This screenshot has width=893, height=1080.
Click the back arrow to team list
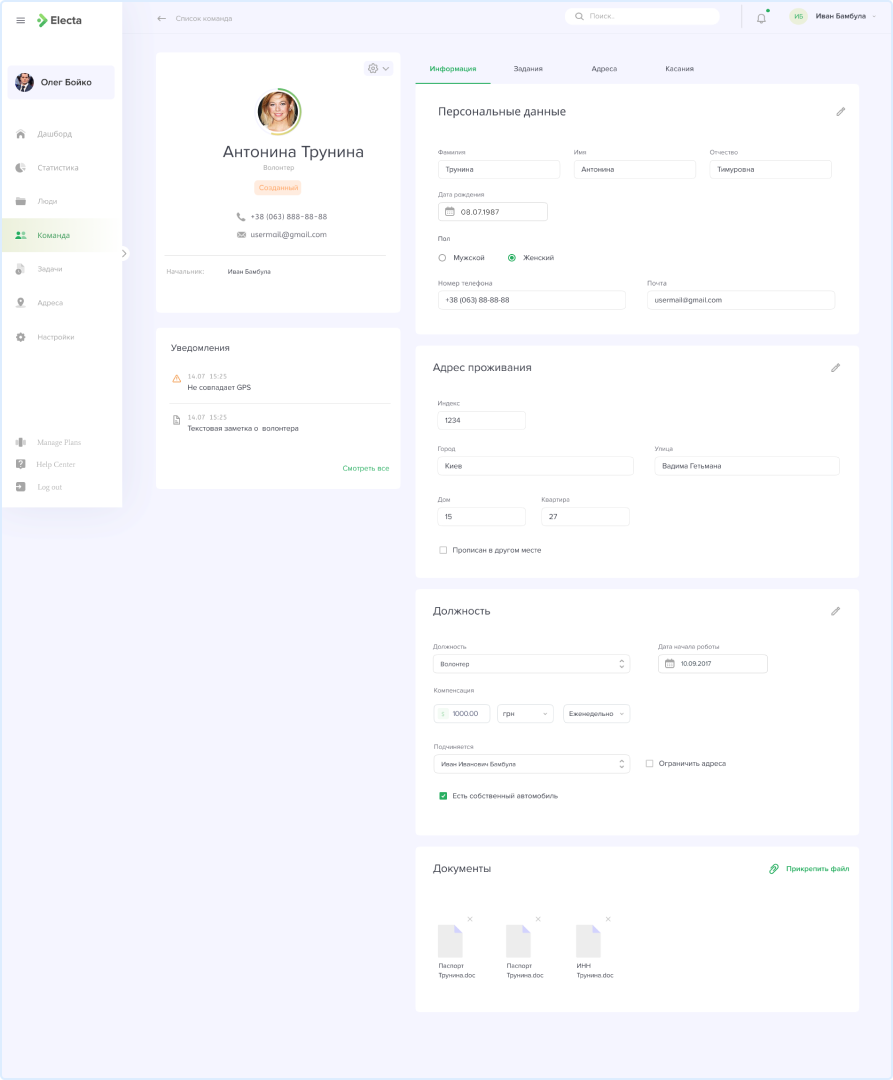pyautogui.click(x=162, y=18)
